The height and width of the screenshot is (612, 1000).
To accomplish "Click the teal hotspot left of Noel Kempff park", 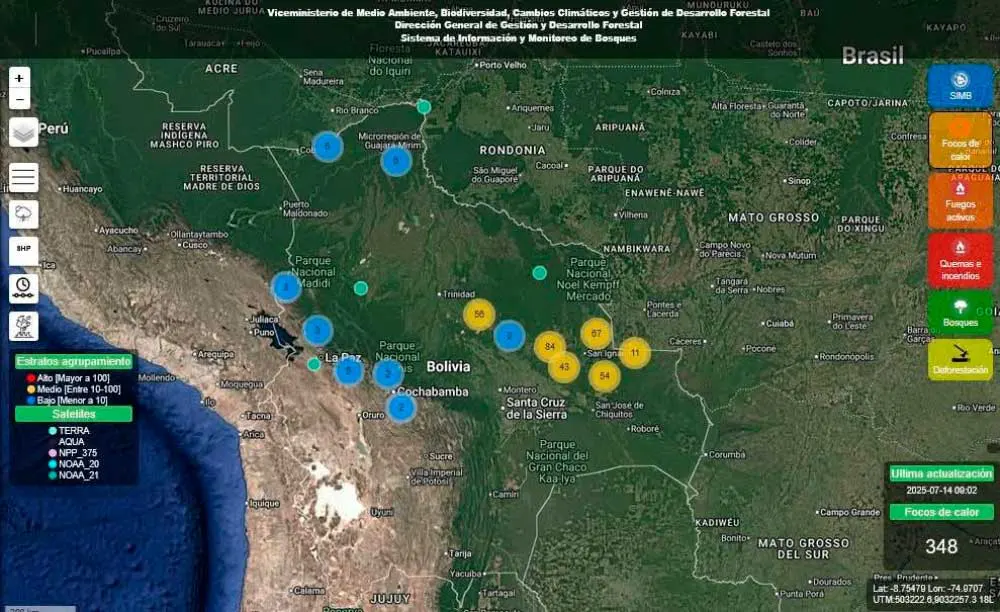I will 540,273.
